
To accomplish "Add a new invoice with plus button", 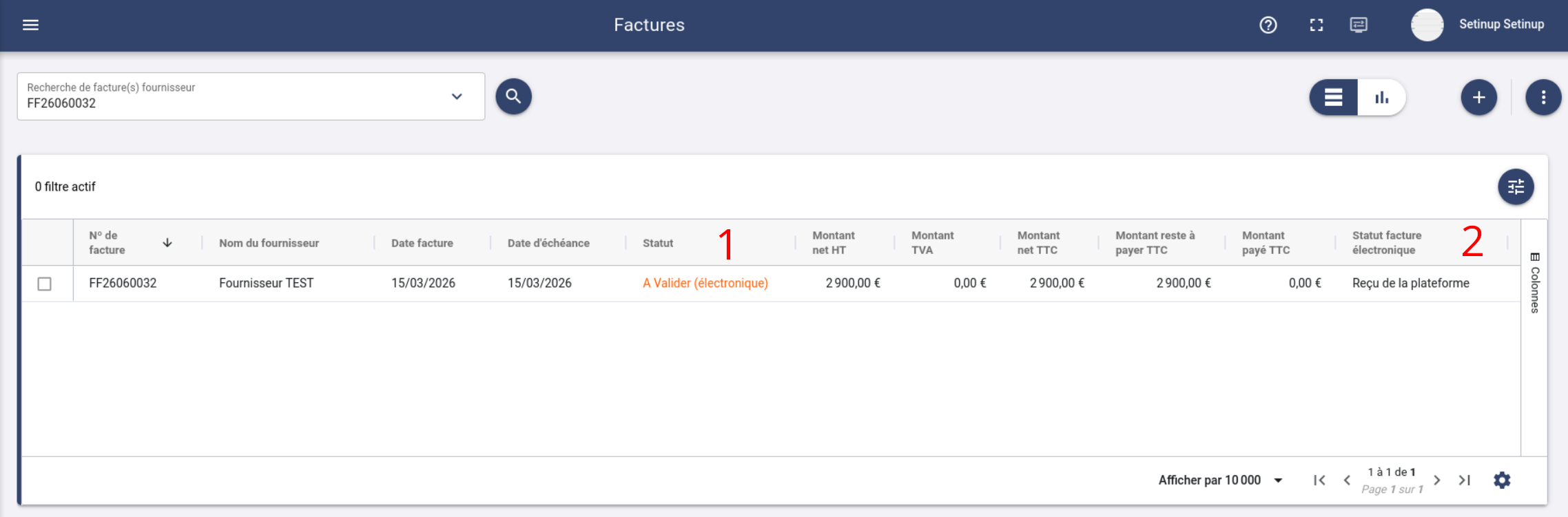I will coord(1478,97).
